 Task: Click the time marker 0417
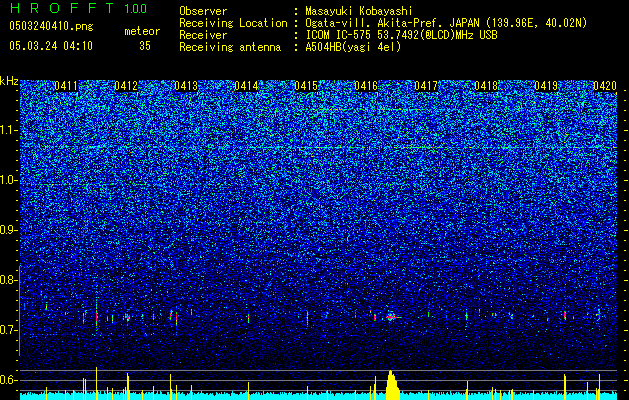pyautogui.click(x=426, y=86)
